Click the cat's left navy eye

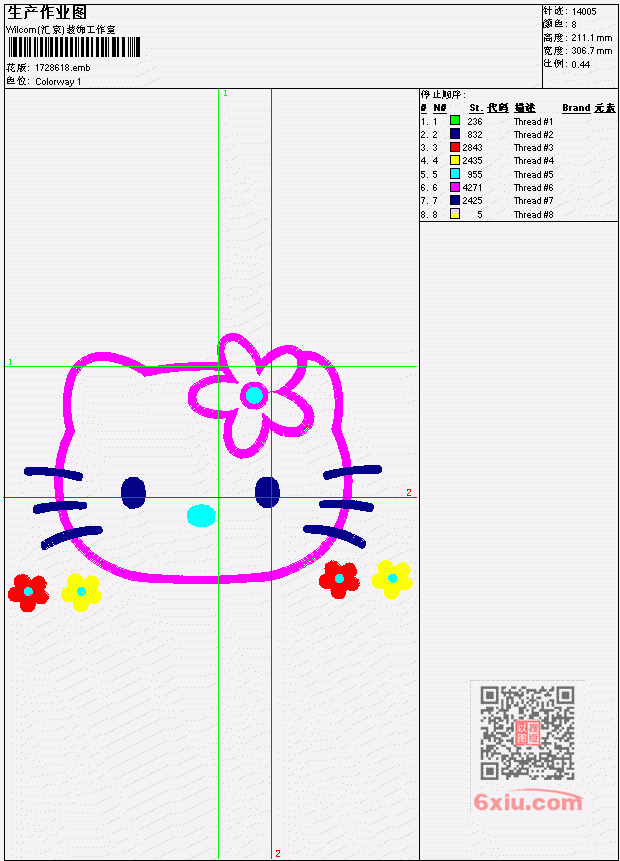pyautogui.click(x=133, y=493)
